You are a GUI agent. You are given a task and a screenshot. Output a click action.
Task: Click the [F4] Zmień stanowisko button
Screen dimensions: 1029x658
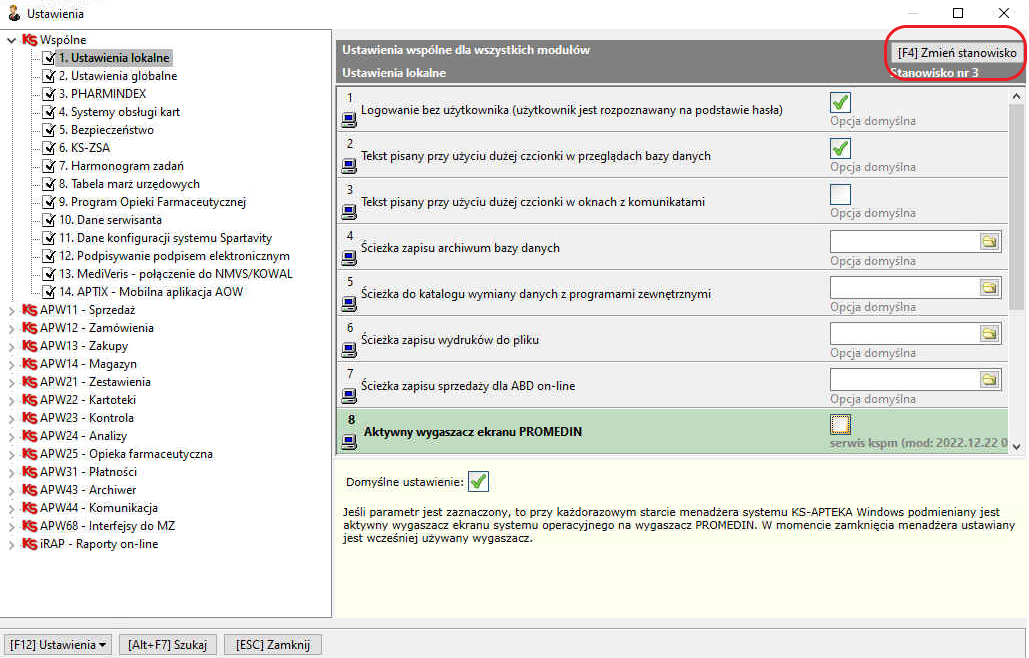pyautogui.click(x=956, y=52)
